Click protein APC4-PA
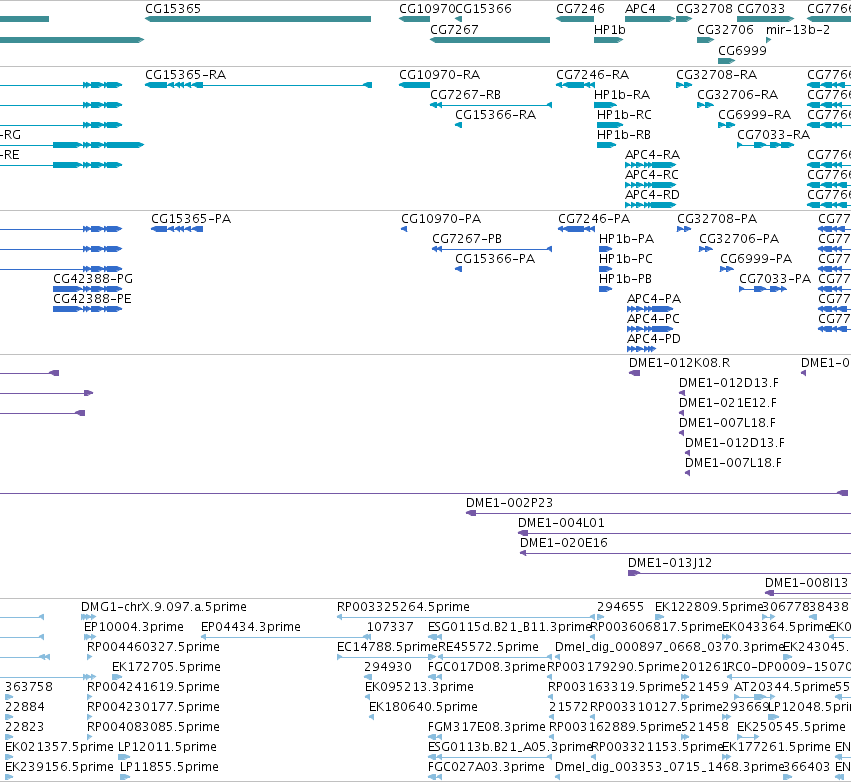The height and width of the screenshot is (782, 851). pyautogui.click(x=653, y=299)
